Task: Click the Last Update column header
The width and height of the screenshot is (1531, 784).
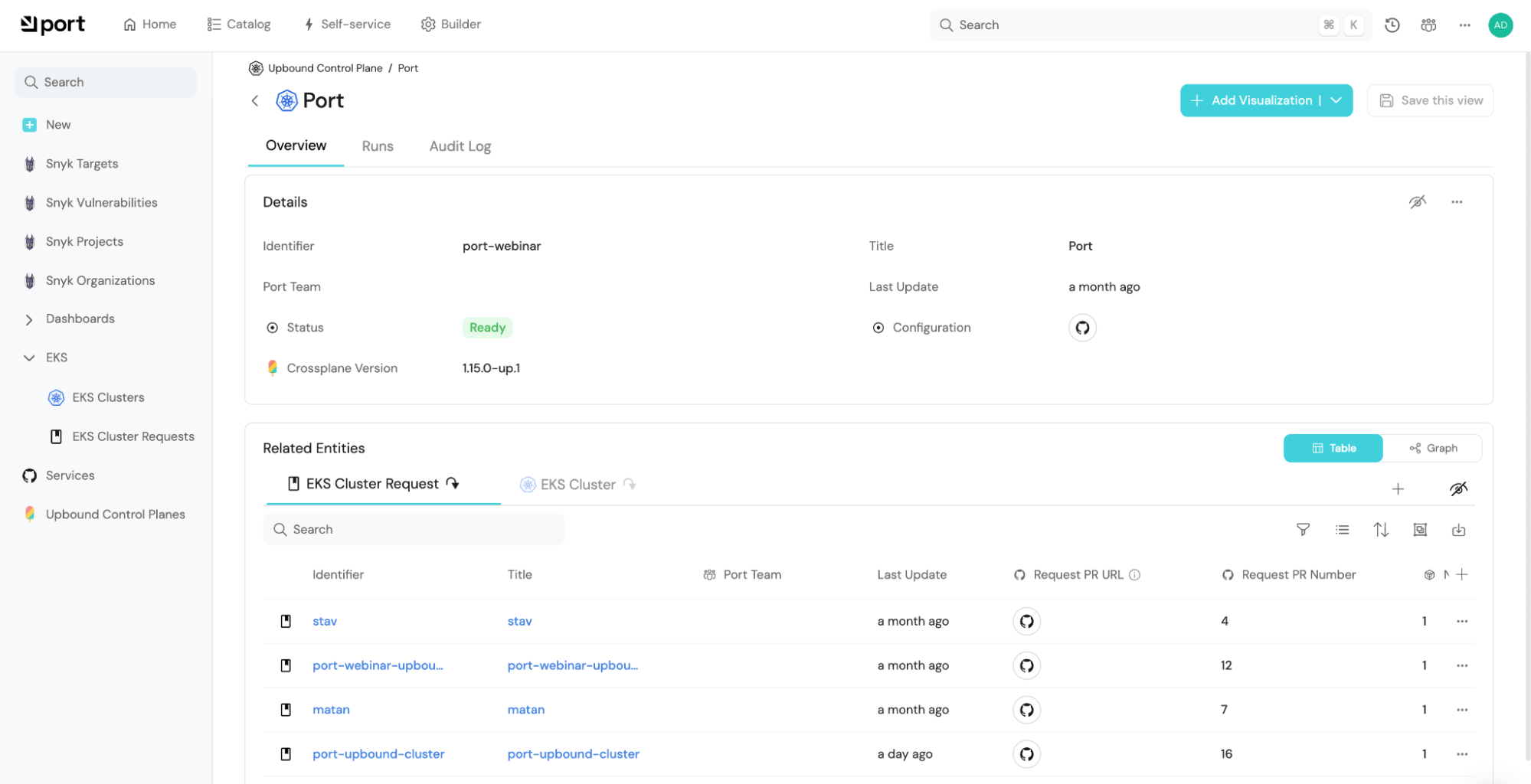Action: (911, 575)
